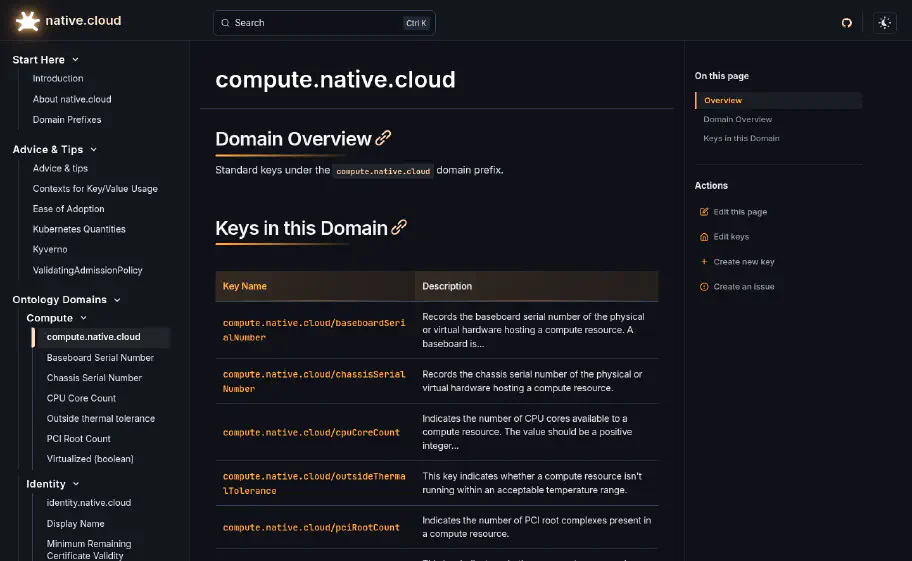Jump to Keys in this Domain outline entry

point(741,138)
